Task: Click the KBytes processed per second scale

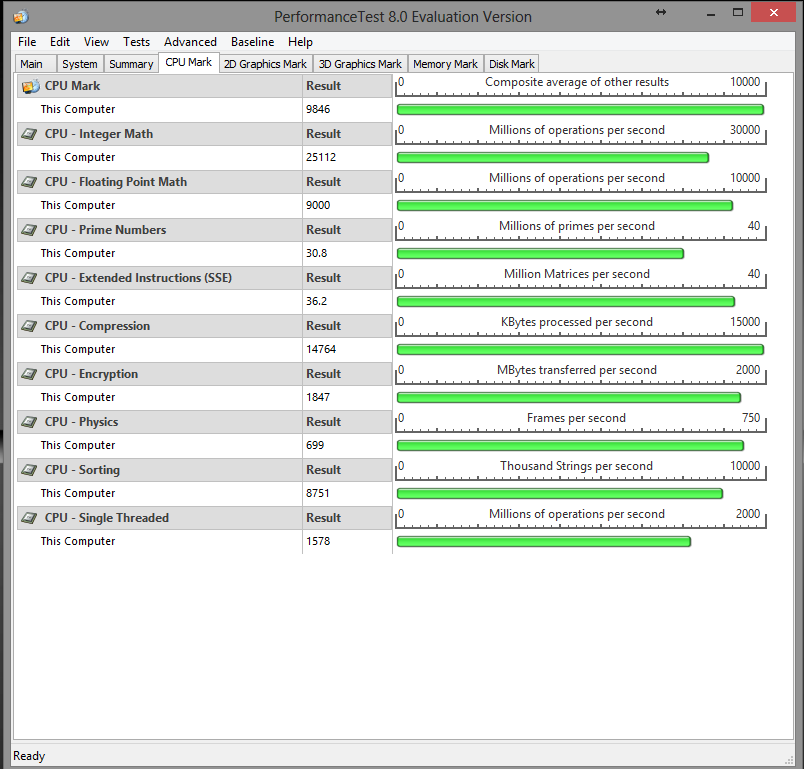Action: point(581,326)
